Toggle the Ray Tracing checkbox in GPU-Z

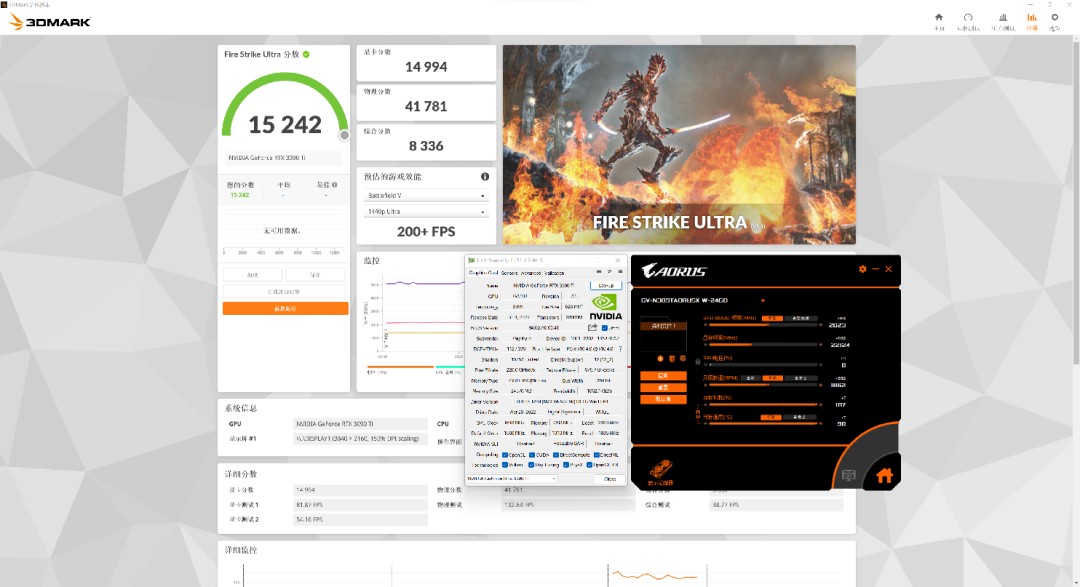[531, 465]
